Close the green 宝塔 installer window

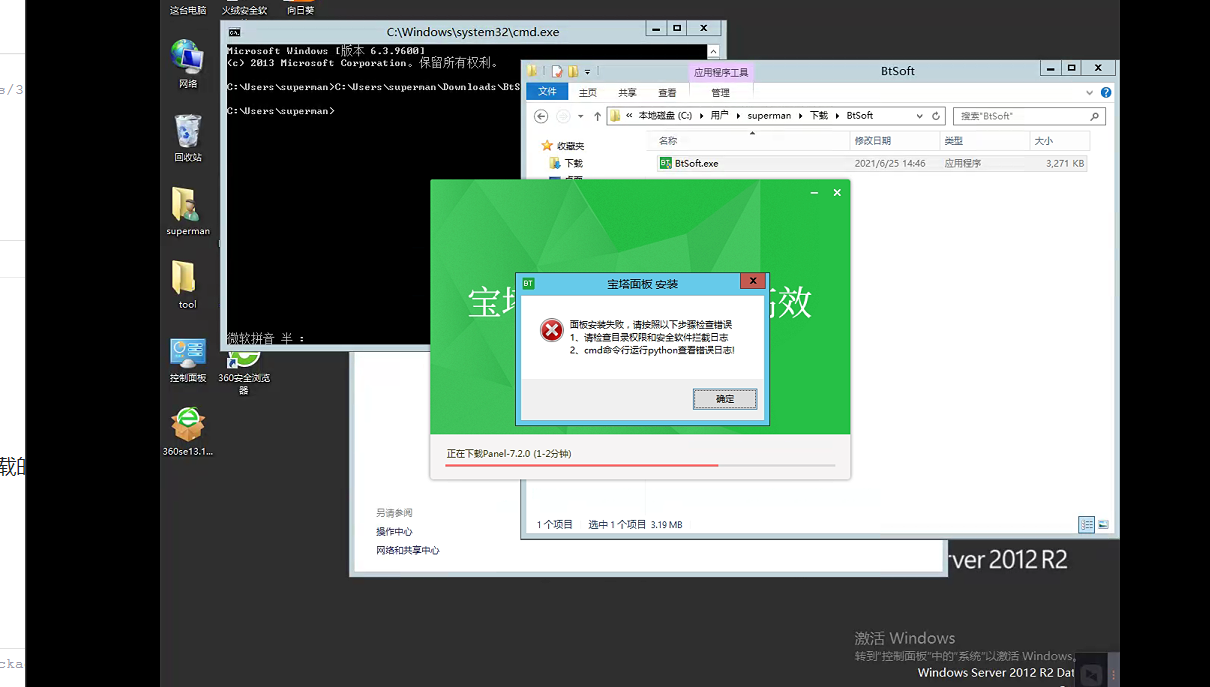pos(837,192)
